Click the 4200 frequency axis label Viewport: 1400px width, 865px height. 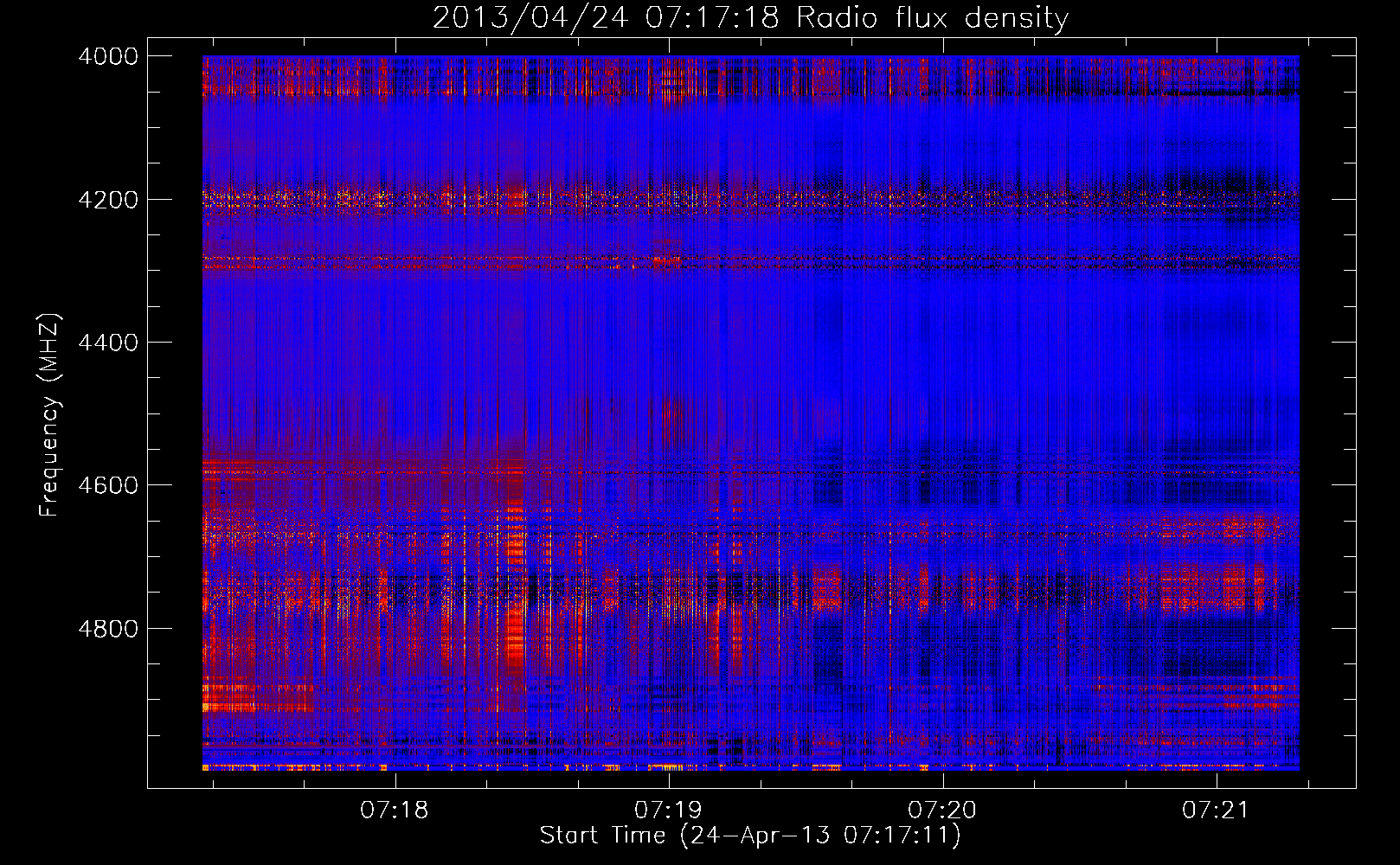click(108, 199)
